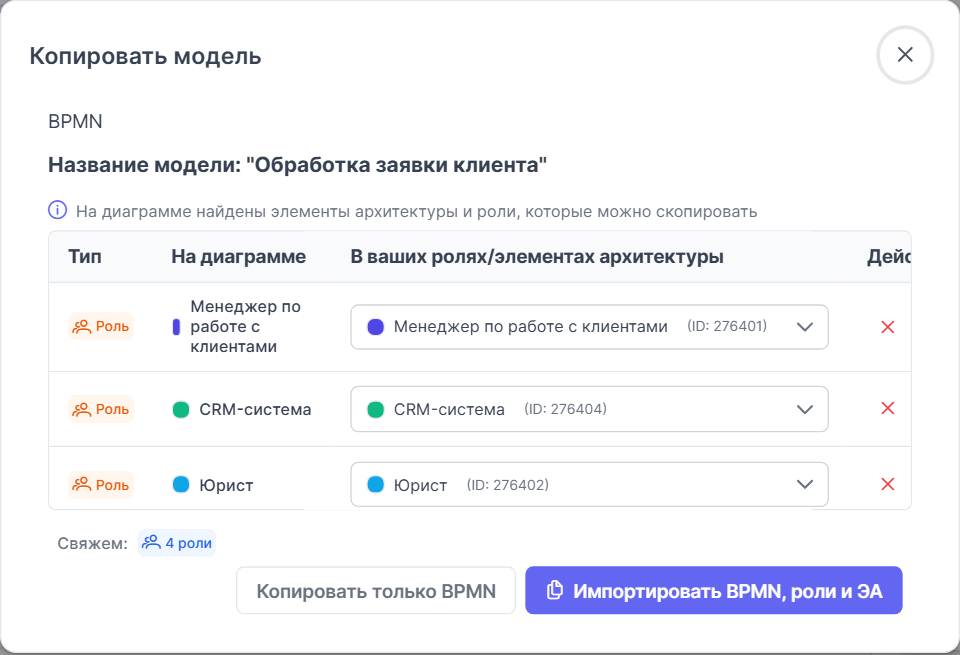Click the green color dot beside CRM-система on diagram
960x655 pixels.
click(x=181, y=410)
